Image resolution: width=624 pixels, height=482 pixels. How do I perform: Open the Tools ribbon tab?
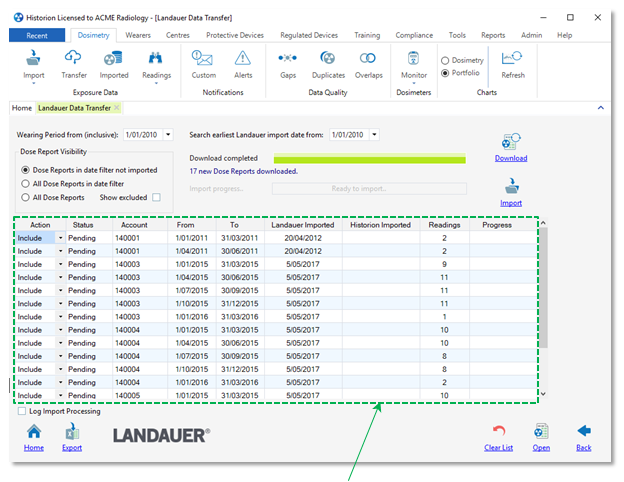(x=457, y=35)
